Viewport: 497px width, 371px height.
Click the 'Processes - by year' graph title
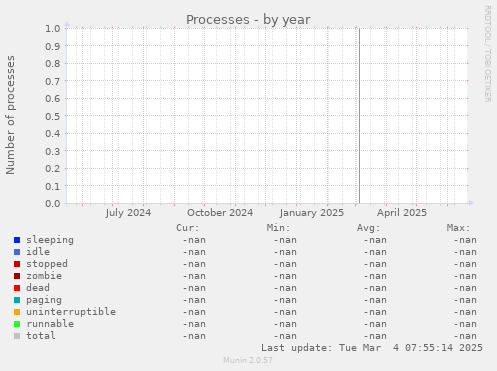[x=248, y=20]
